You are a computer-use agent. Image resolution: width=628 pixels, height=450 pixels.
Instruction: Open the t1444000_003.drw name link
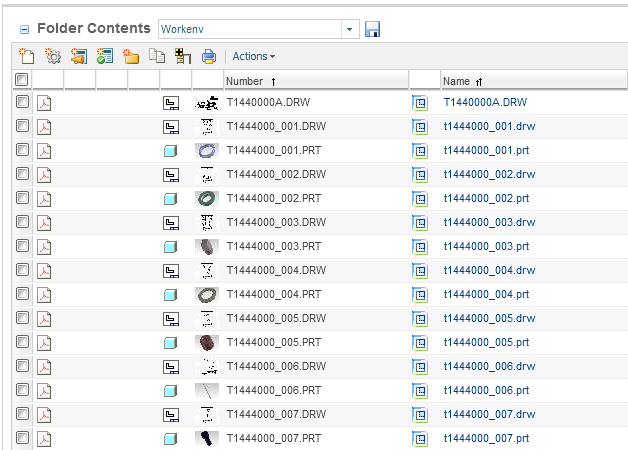pyautogui.click(x=489, y=222)
